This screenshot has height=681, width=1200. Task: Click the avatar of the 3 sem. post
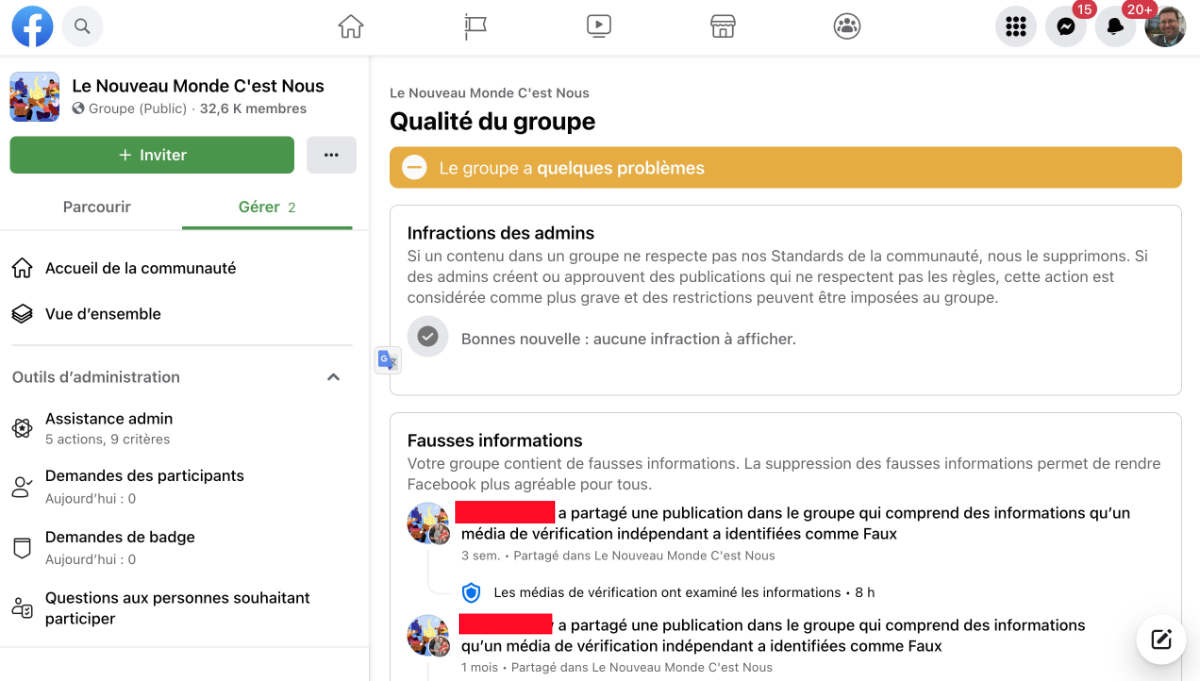coord(428,524)
